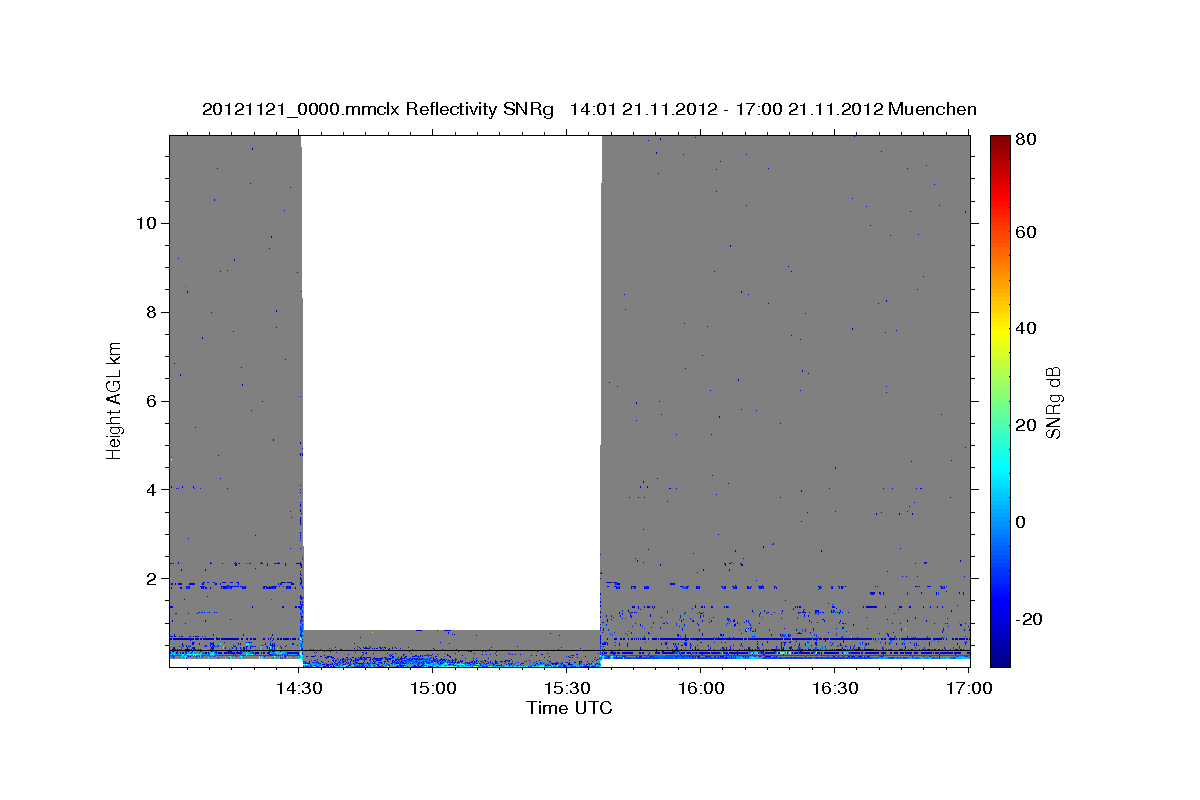Image resolution: width=1200 pixels, height=800 pixels.
Task: Click the 'Time UTC' axis label
Action: click(569, 708)
